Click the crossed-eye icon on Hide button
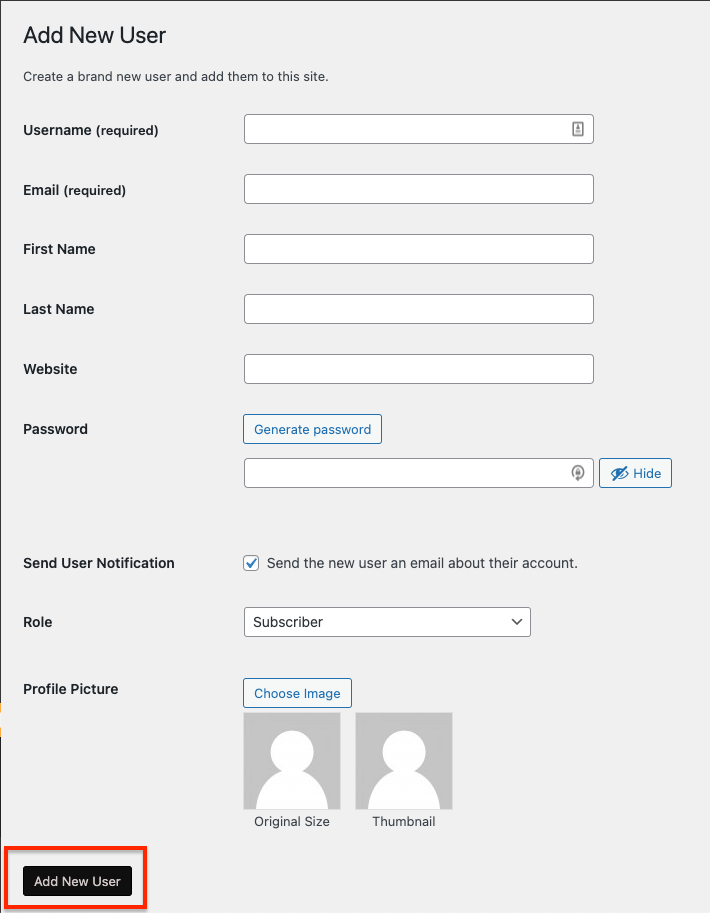The width and height of the screenshot is (710, 913). [x=619, y=473]
